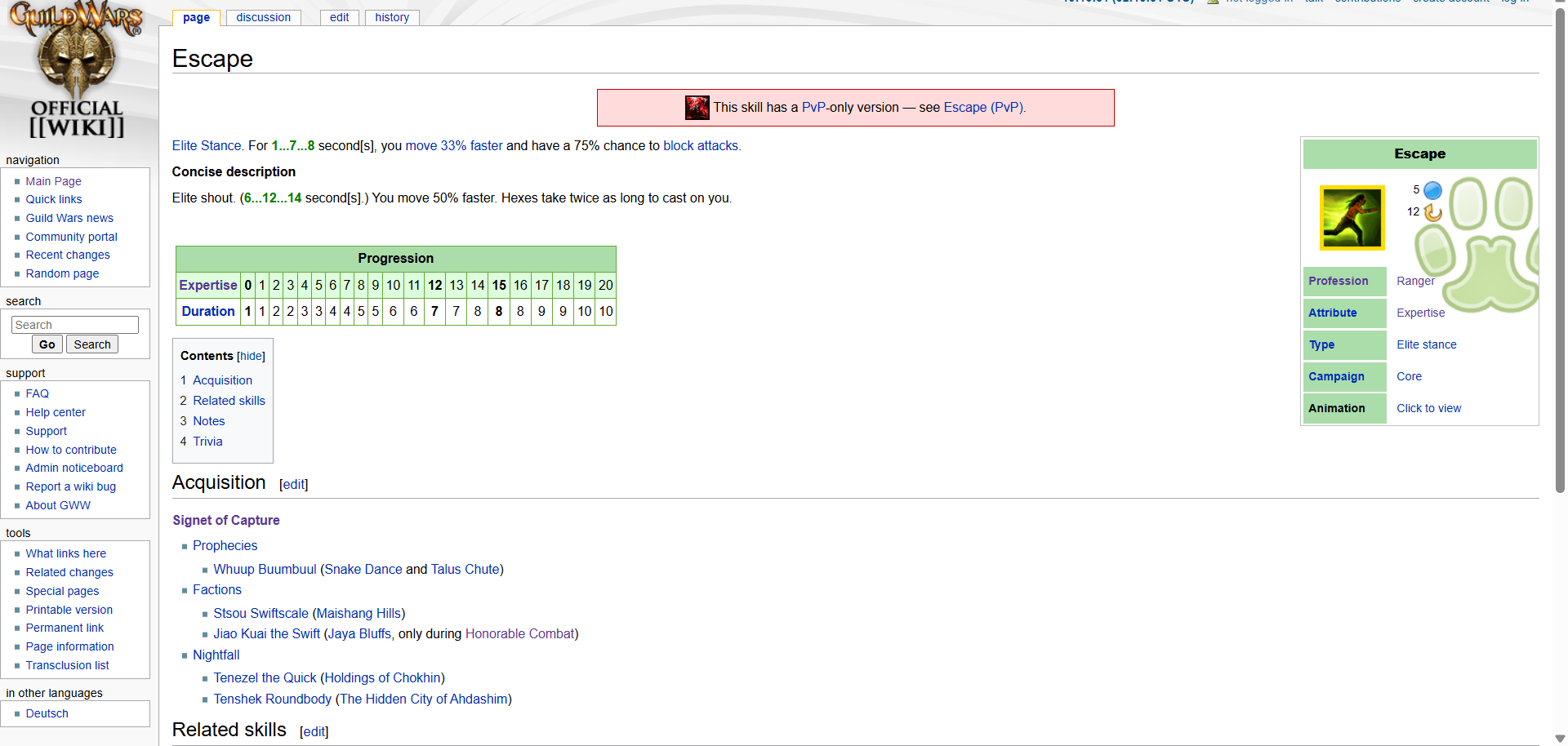This screenshot has height=746, width=1568.
Task: Open Tenezel the Quick link
Action: pyautogui.click(x=265, y=677)
